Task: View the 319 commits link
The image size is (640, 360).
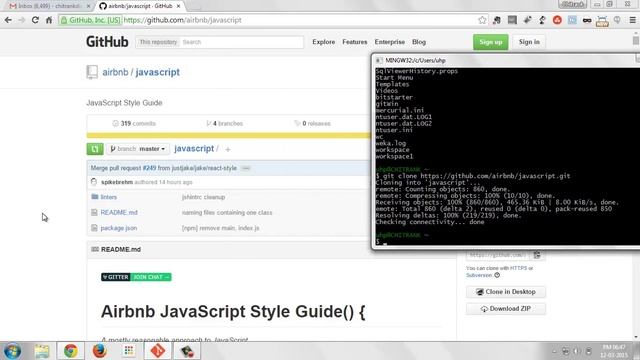Action: [134, 123]
